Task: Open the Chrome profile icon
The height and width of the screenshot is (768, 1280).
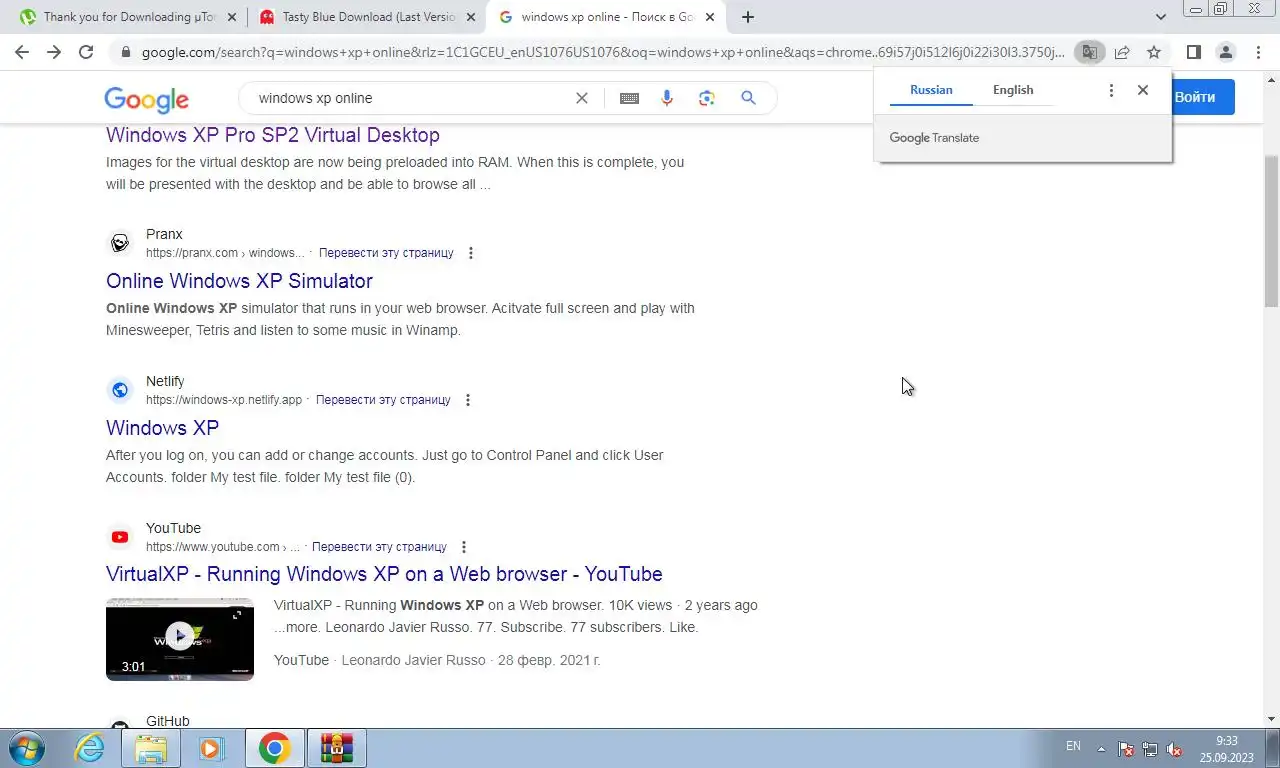Action: coord(1226,52)
